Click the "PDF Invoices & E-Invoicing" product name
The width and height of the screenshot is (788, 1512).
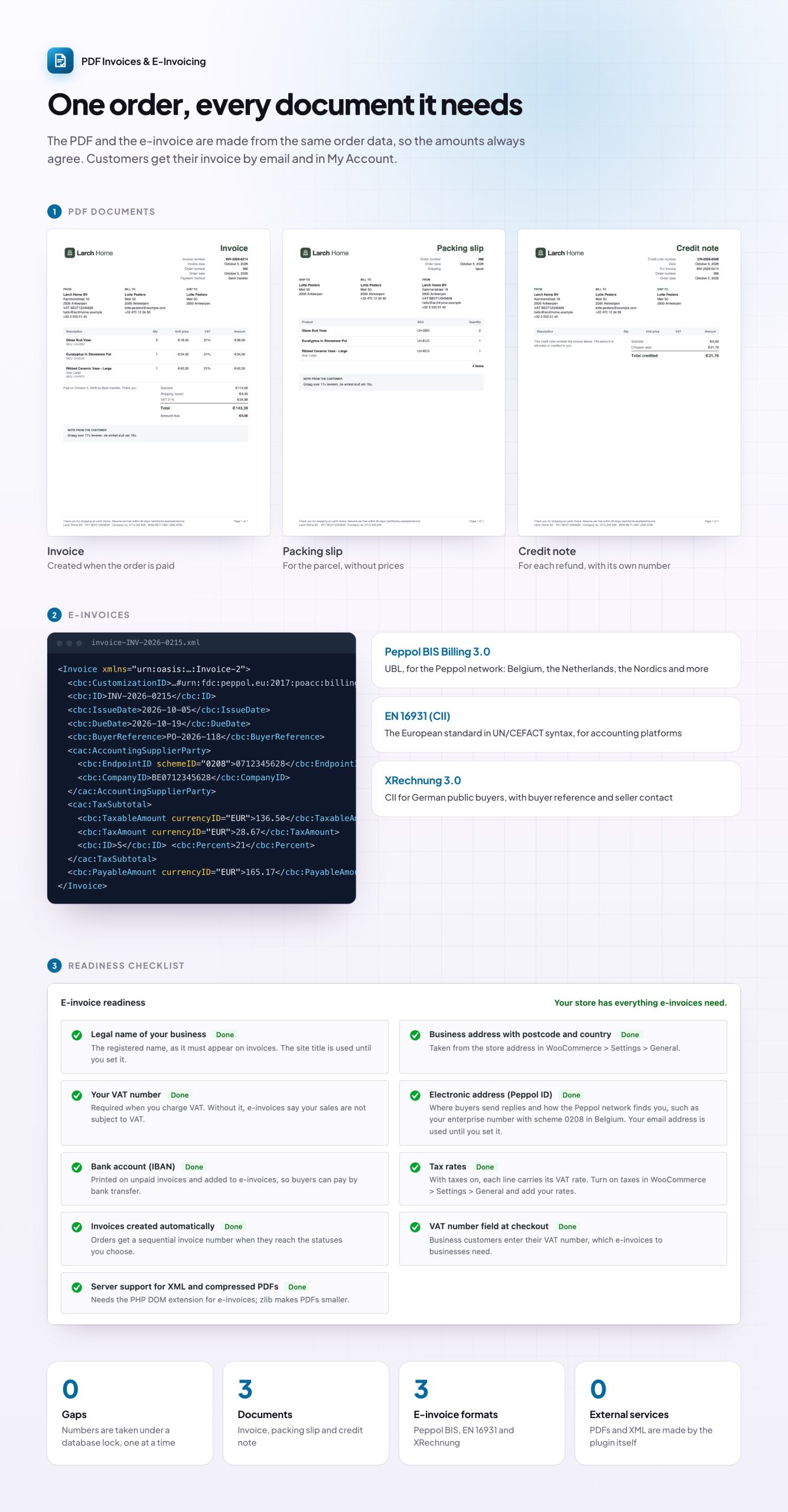[x=144, y=61]
